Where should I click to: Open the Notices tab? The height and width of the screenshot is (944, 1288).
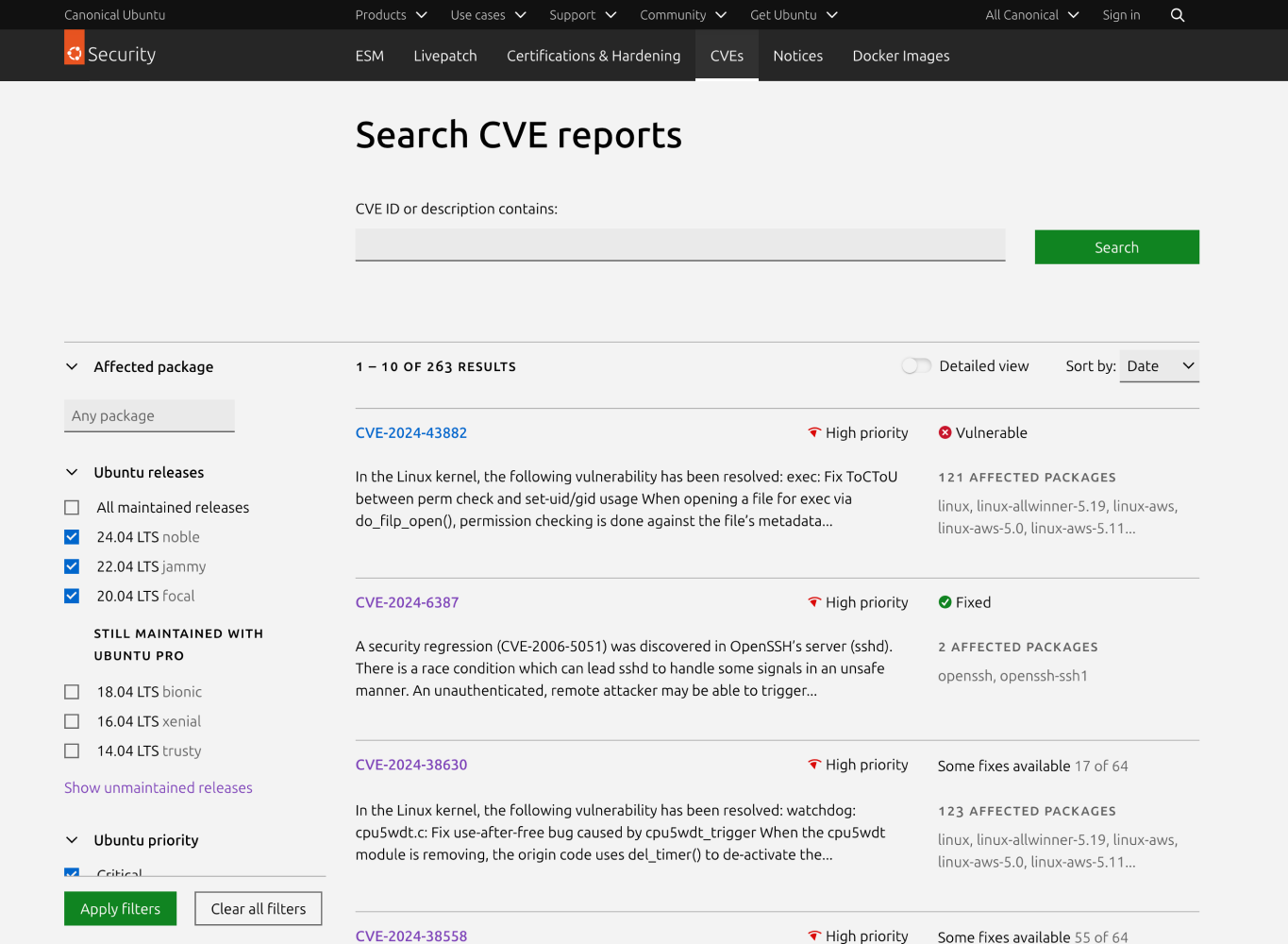pyautogui.click(x=798, y=56)
